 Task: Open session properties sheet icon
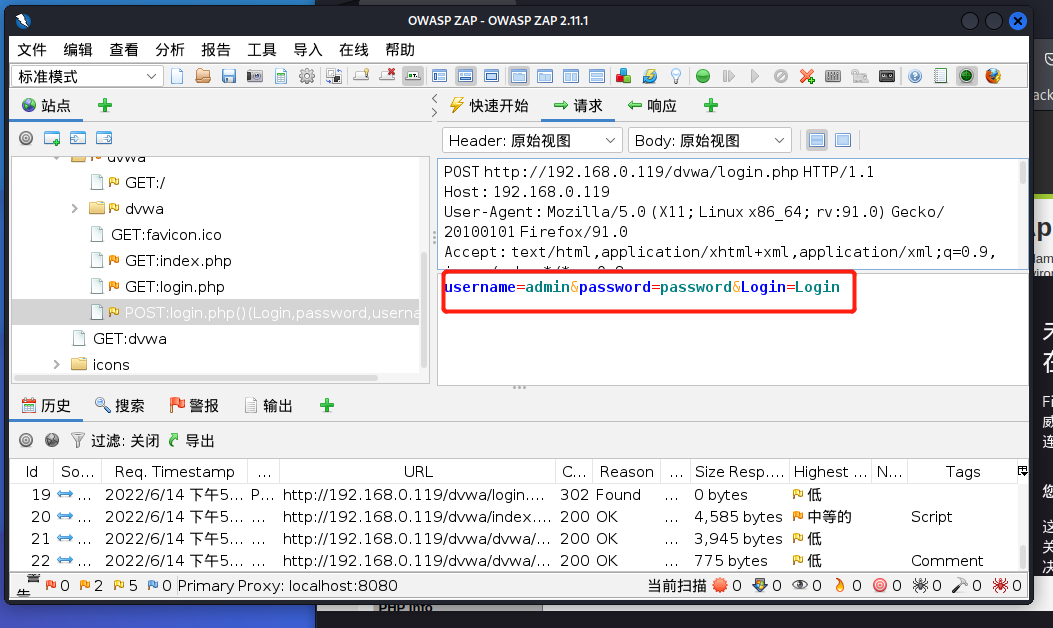tap(281, 77)
